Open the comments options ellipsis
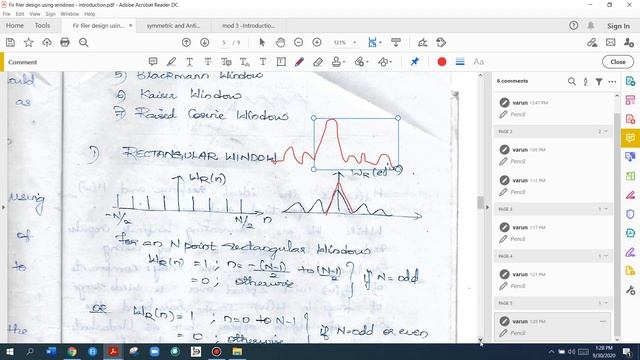Image resolution: width=640 pixels, height=360 pixels. (612, 81)
